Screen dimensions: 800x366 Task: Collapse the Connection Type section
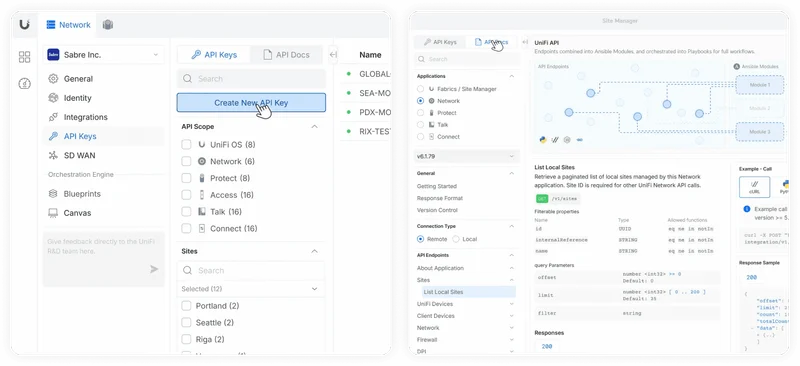tap(512, 226)
